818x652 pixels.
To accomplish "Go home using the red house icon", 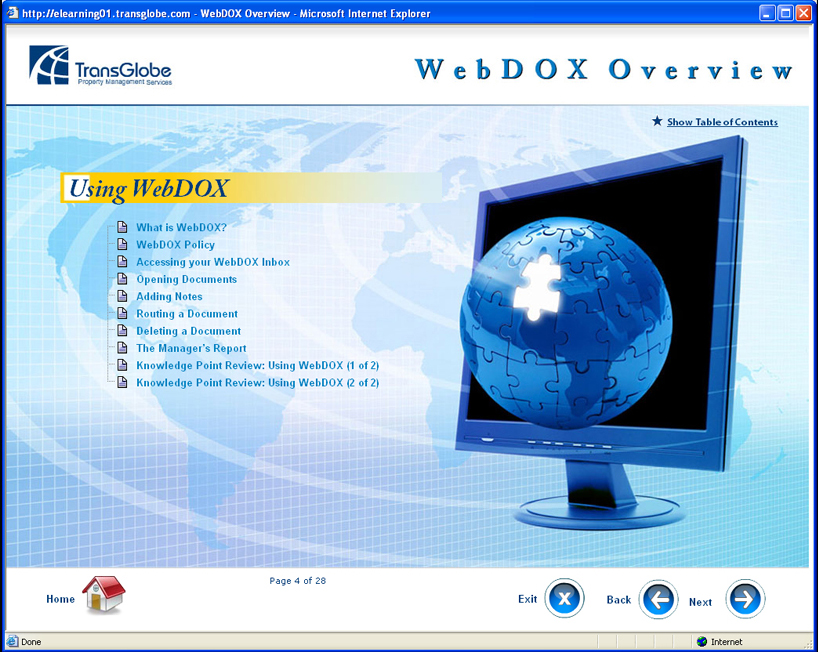I will point(104,594).
